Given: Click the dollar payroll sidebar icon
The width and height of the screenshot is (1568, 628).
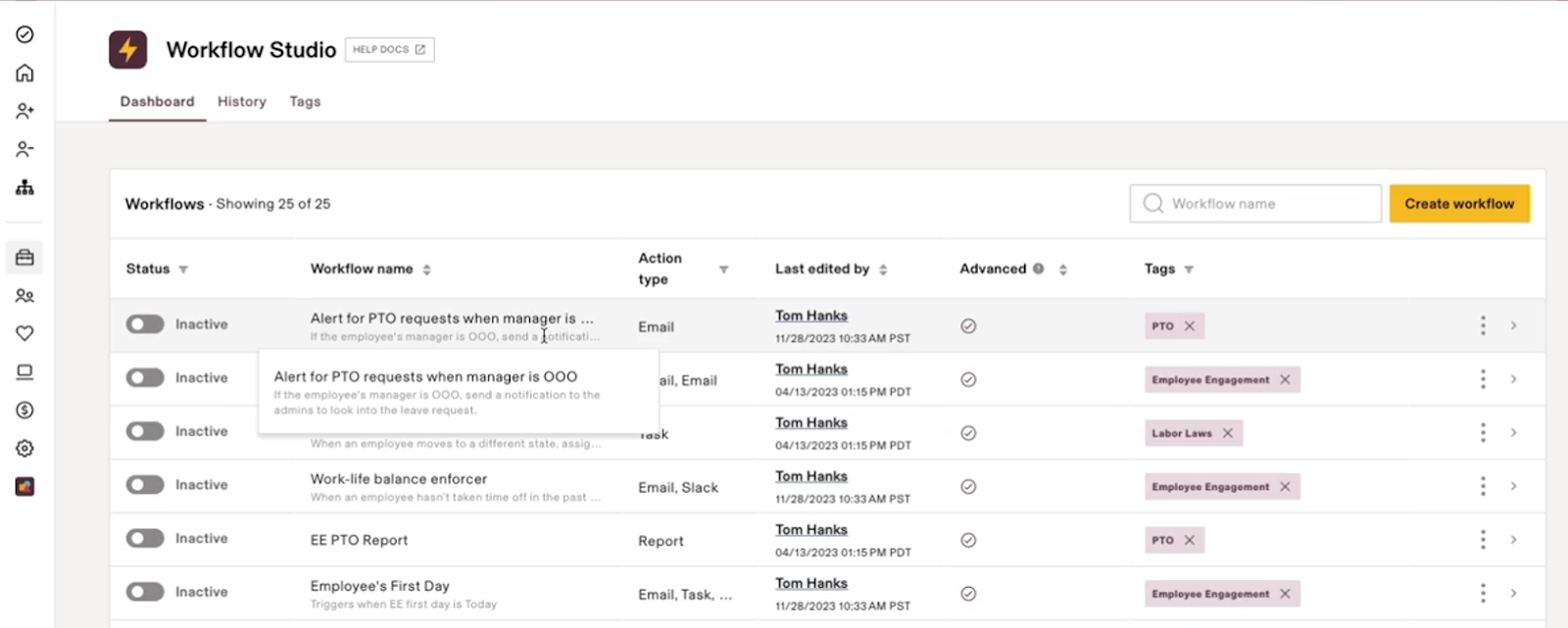Looking at the screenshot, I should (x=24, y=411).
